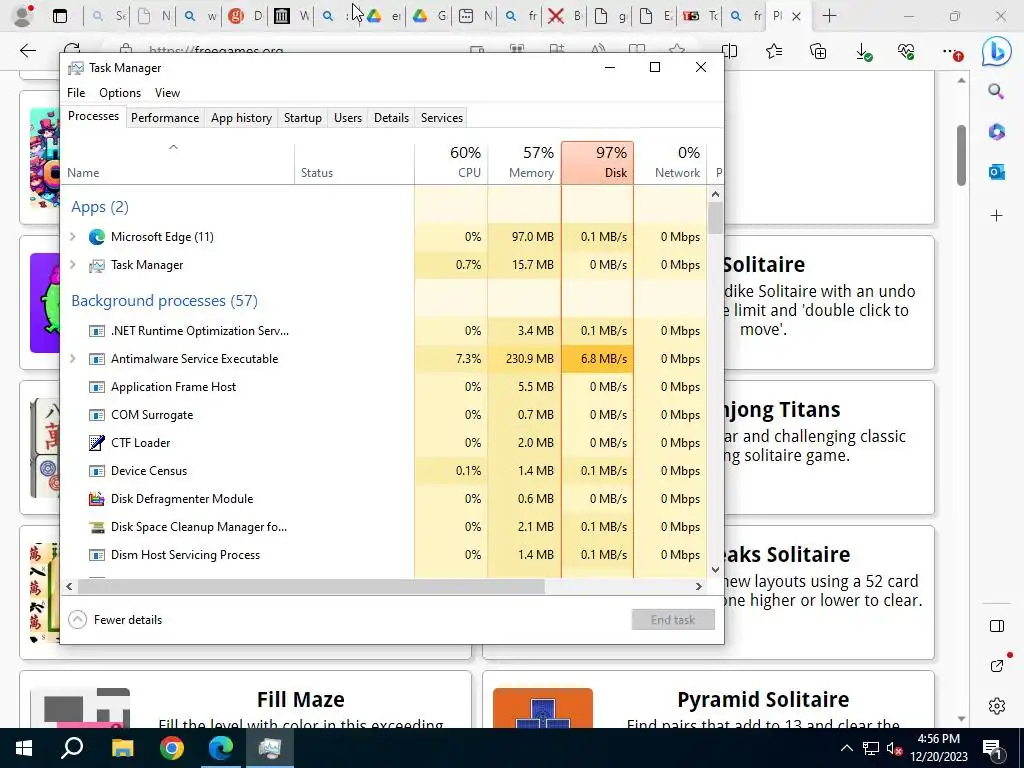Expand the Antimalware Service Executable entry
The width and height of the screenshot is (1024, 768).
(x=72, y=359)
